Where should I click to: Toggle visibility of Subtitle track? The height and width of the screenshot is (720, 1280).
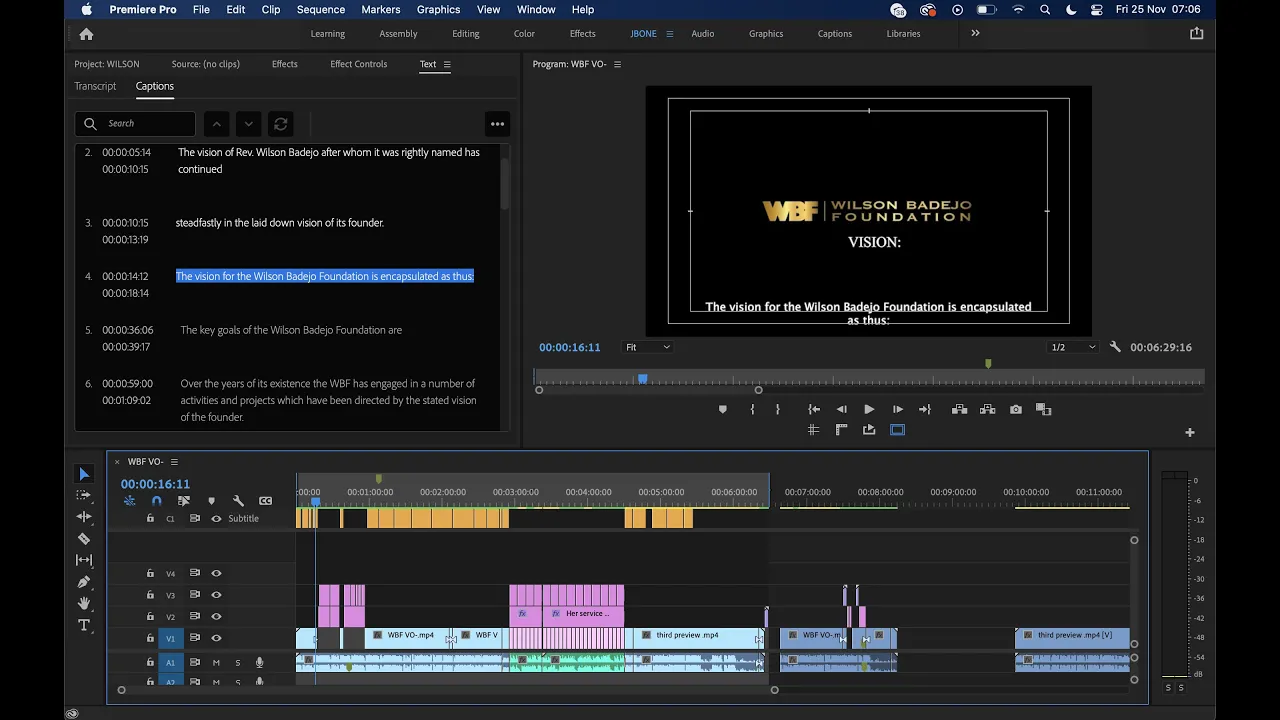pyautogui.click(x=216, y=519)
